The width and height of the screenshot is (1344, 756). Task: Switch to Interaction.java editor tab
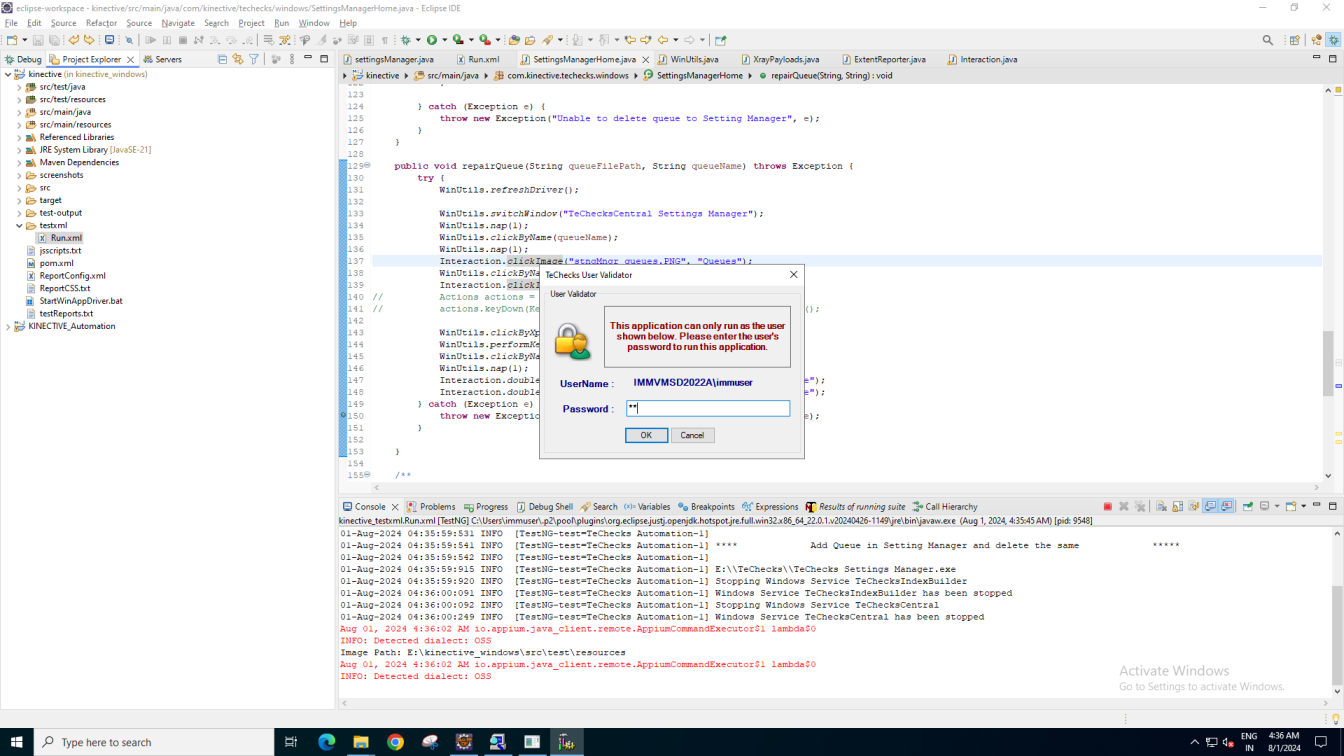click(x=982, y=59)
